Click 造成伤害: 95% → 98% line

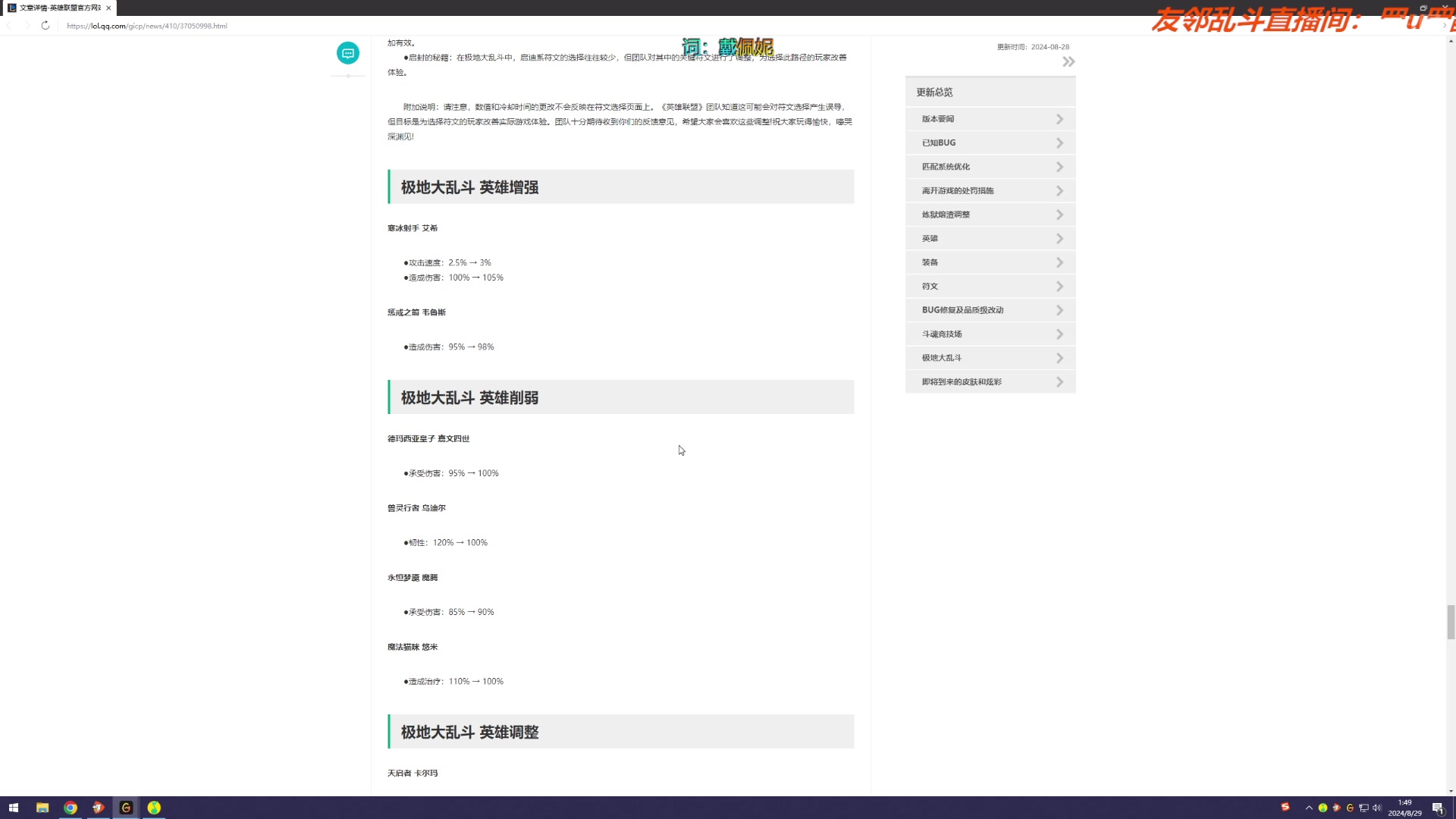click(449, 347)
